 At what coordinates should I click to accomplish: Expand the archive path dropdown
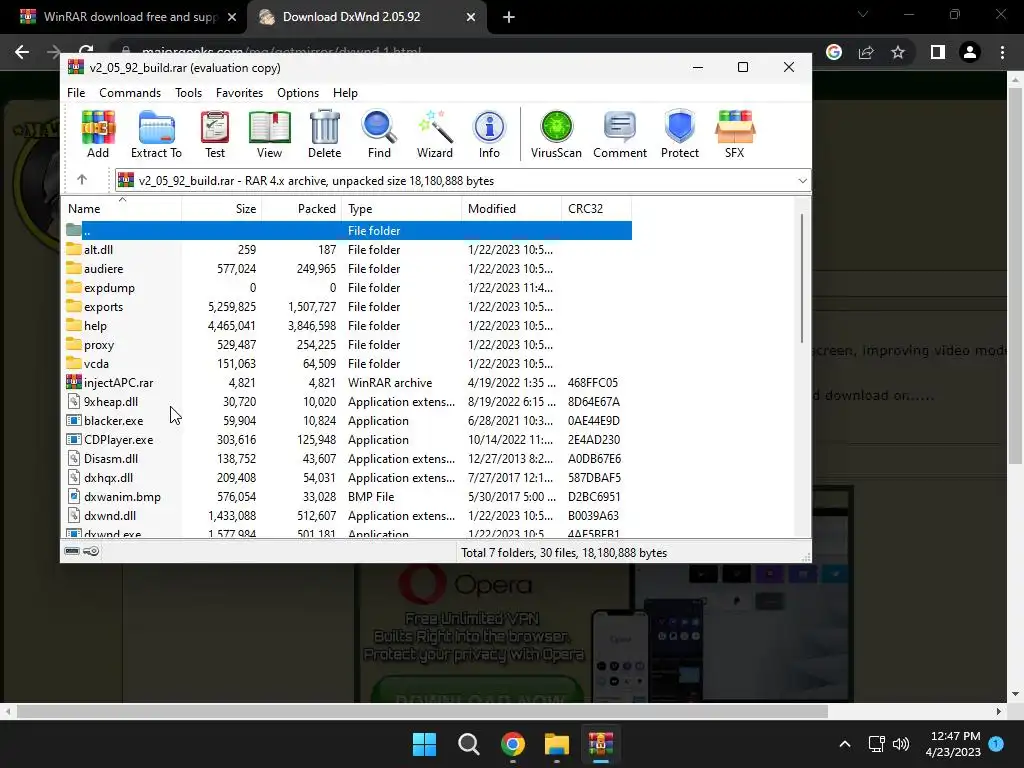[x=802, y=181]
